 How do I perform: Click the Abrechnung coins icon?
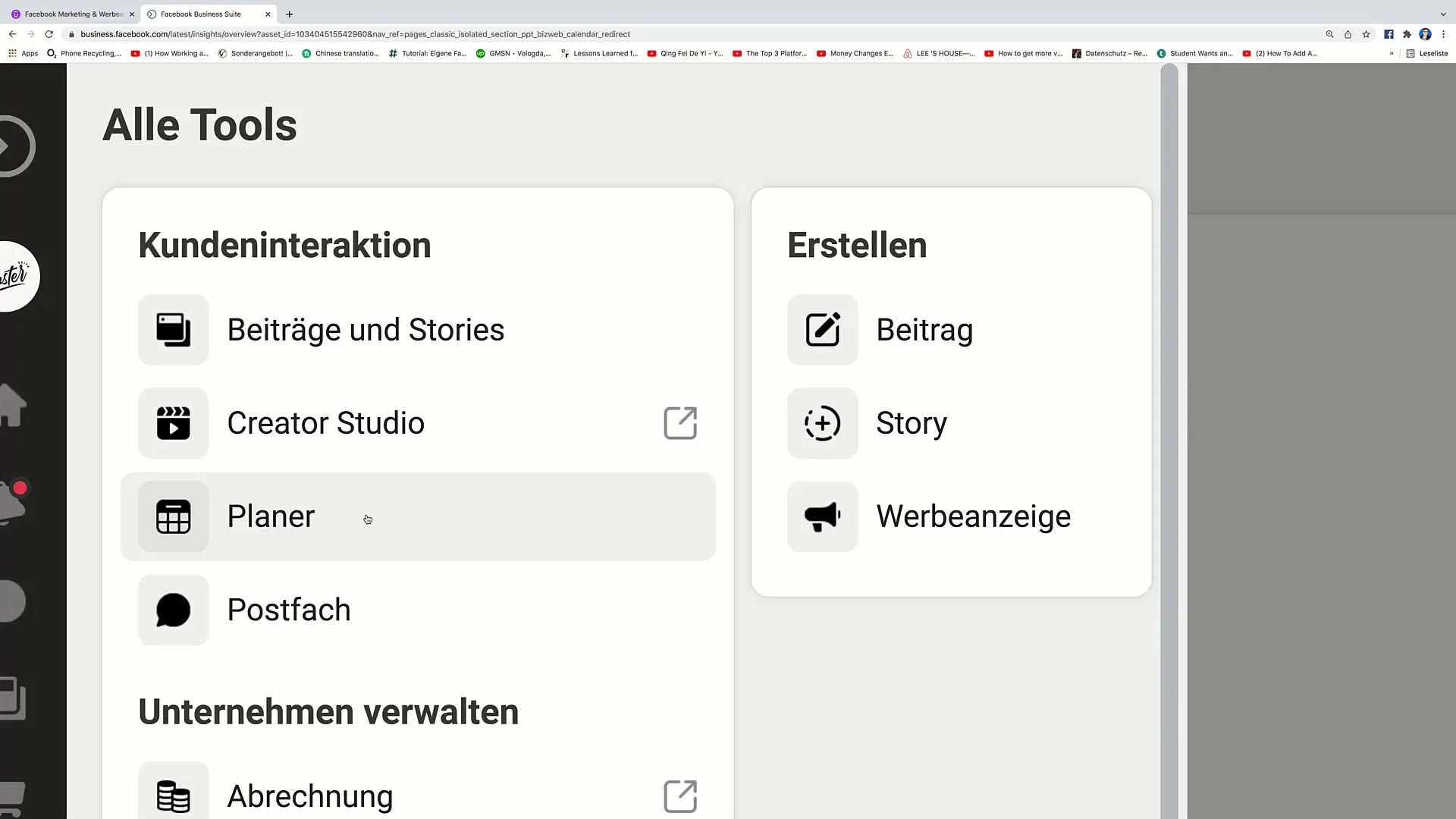coord(173,796)
